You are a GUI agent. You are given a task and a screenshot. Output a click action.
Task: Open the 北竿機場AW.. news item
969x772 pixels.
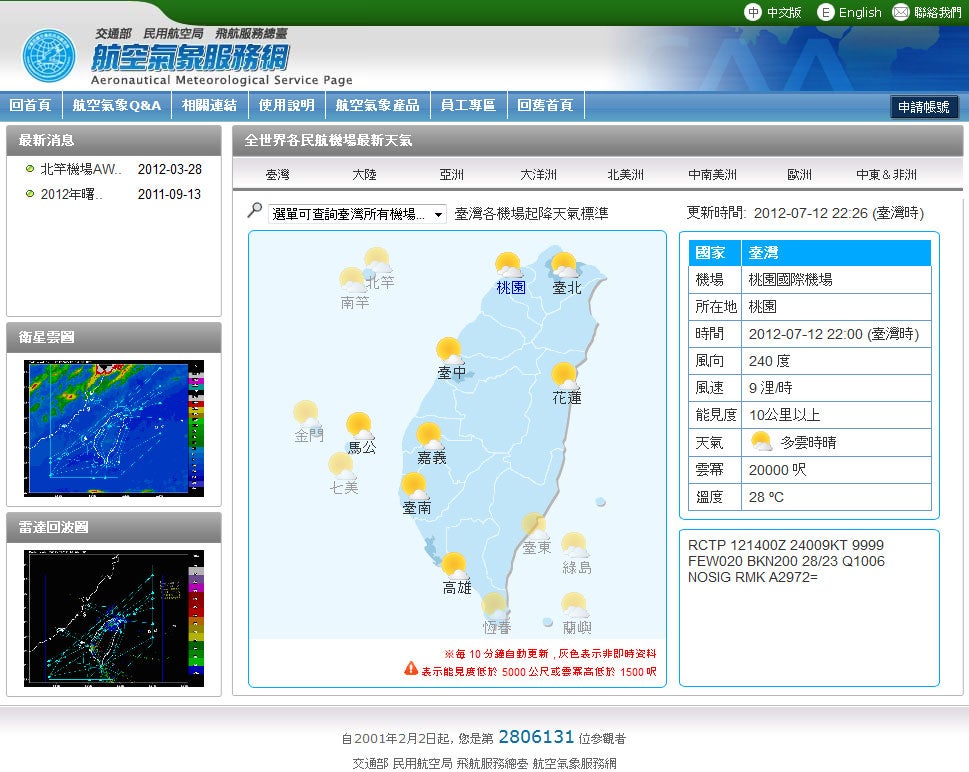point(80,169)
